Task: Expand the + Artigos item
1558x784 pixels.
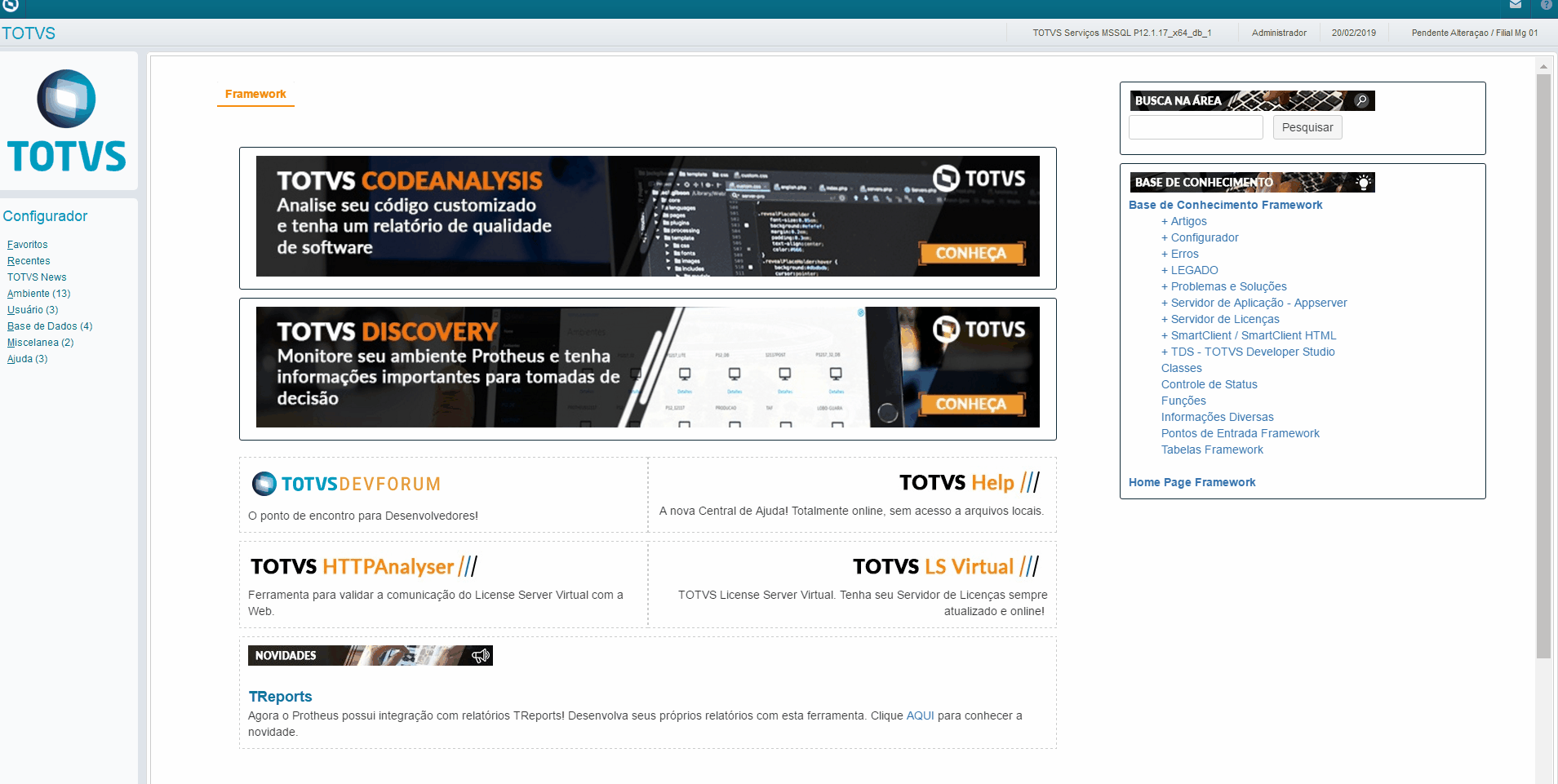Action: [x=1183, y=221]
